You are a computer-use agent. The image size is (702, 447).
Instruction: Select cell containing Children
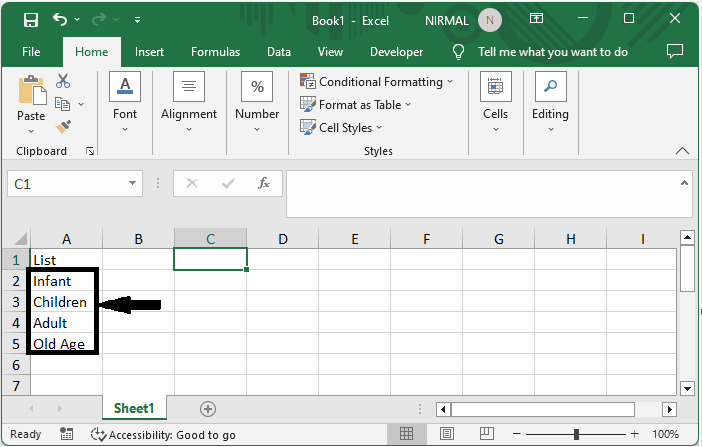66,302
